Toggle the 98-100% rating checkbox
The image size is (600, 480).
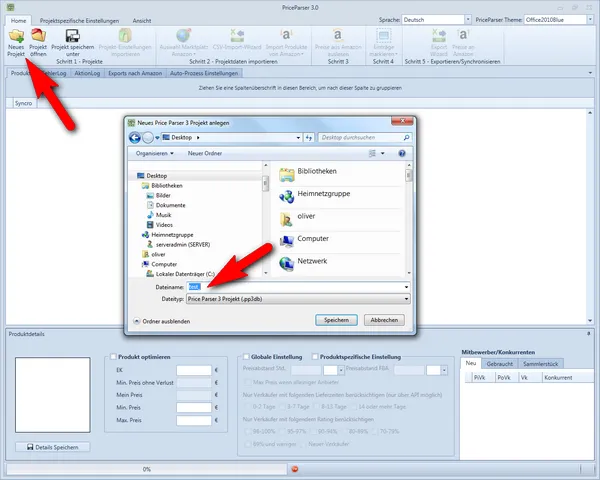[x=248, y=431]
